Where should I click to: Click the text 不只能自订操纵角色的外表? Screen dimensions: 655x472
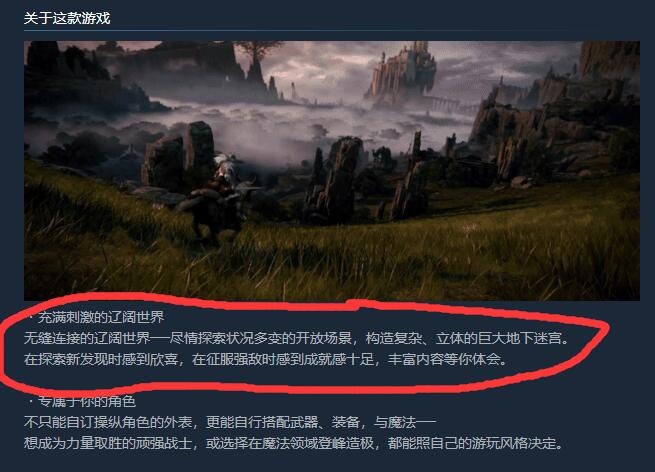coord(108,422)
